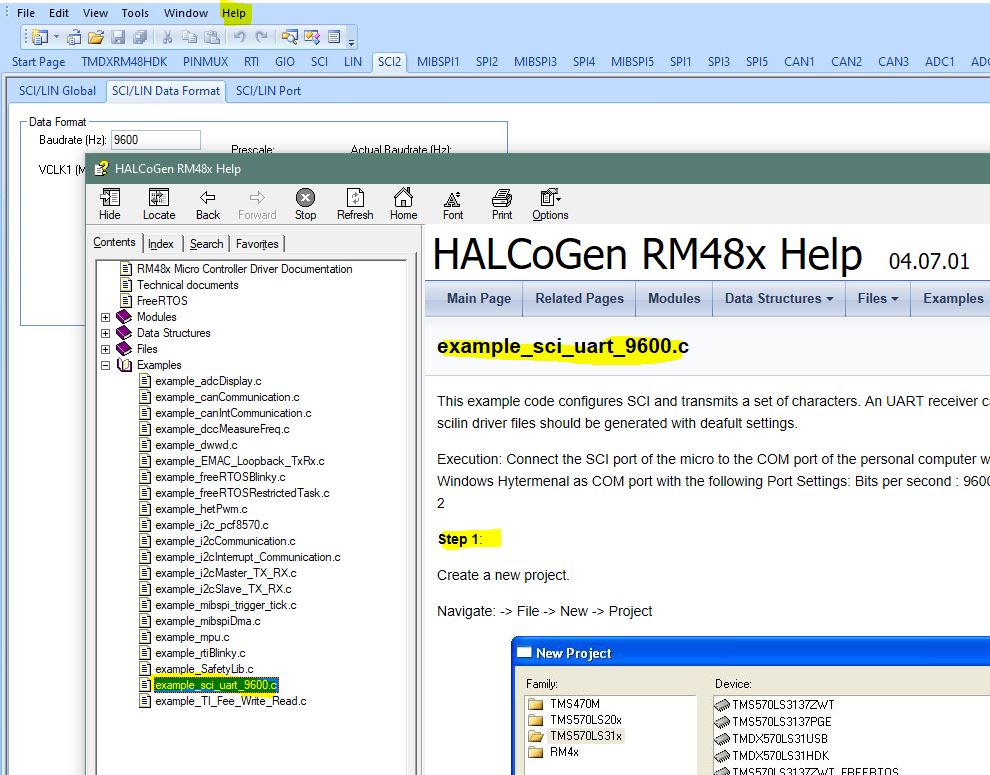Select example_hetPwm.c in the tree

(x=201, y=509)
